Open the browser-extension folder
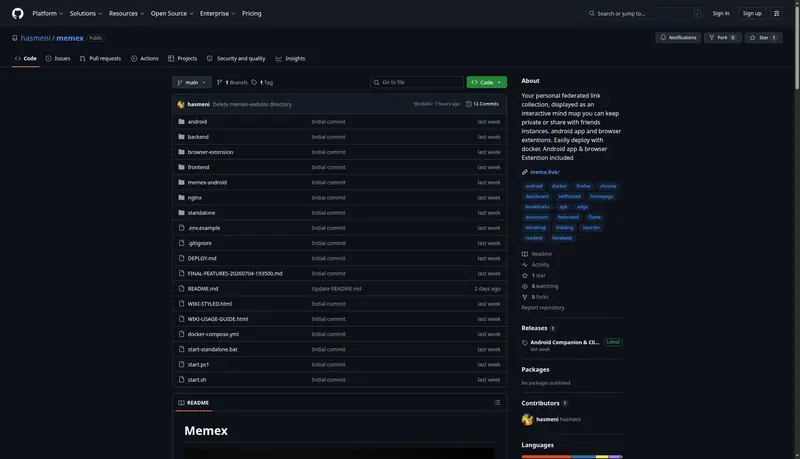 pyautogui.click(x=210, y=152)
